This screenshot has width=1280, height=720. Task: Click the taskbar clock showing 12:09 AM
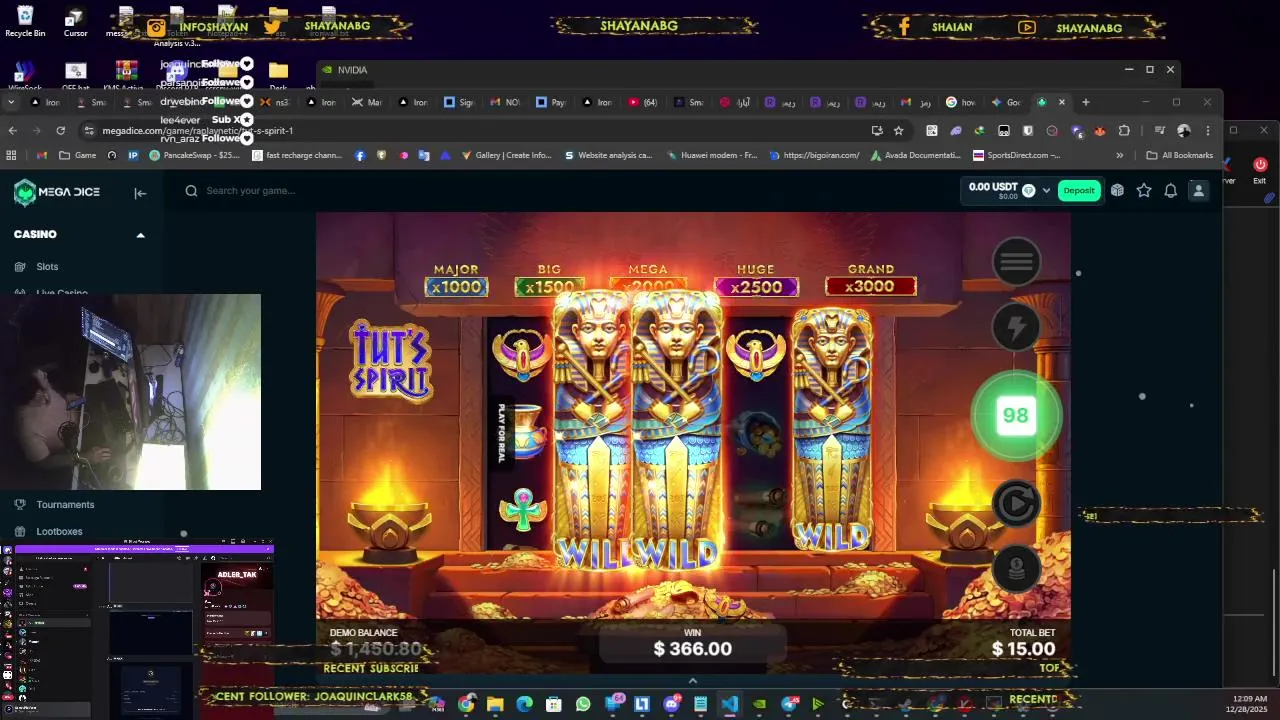[x=1249, y=704]
